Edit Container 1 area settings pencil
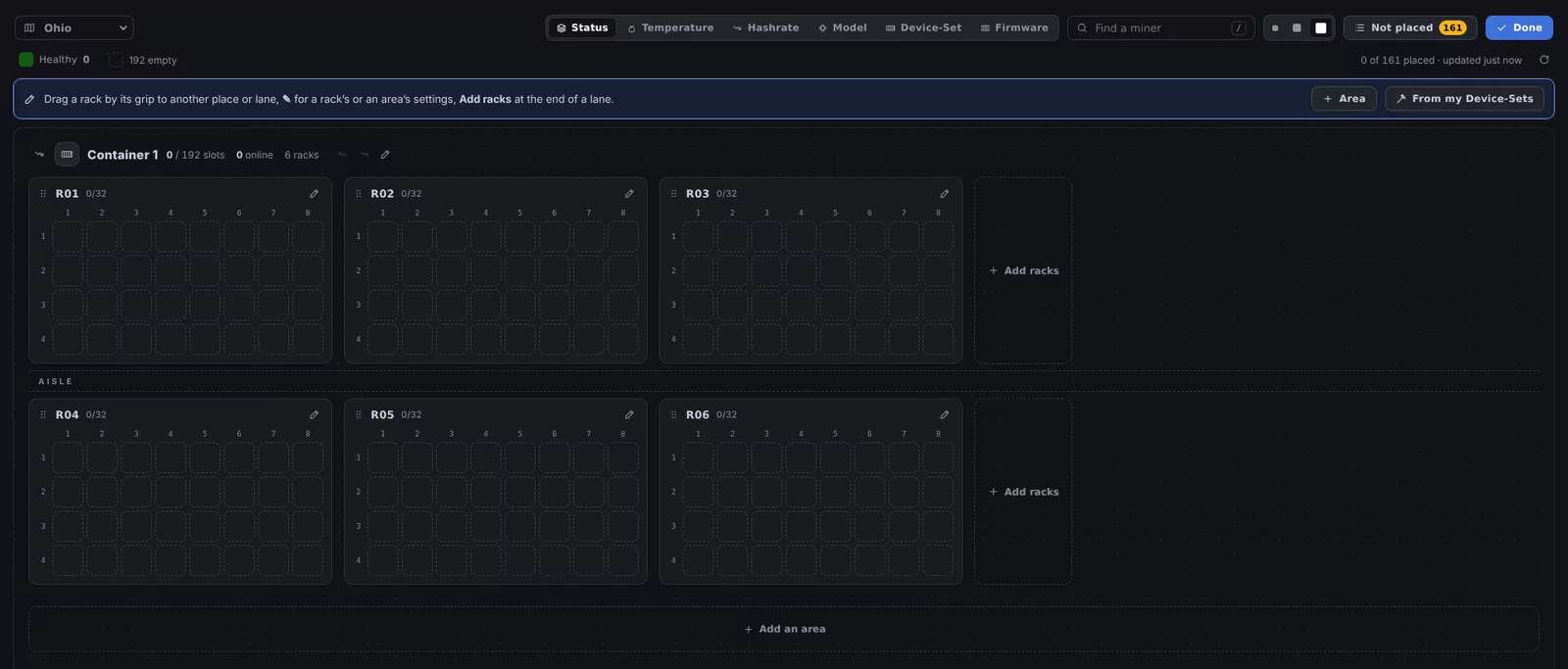This screenshot has height=669, width=1568. [385, 155]
